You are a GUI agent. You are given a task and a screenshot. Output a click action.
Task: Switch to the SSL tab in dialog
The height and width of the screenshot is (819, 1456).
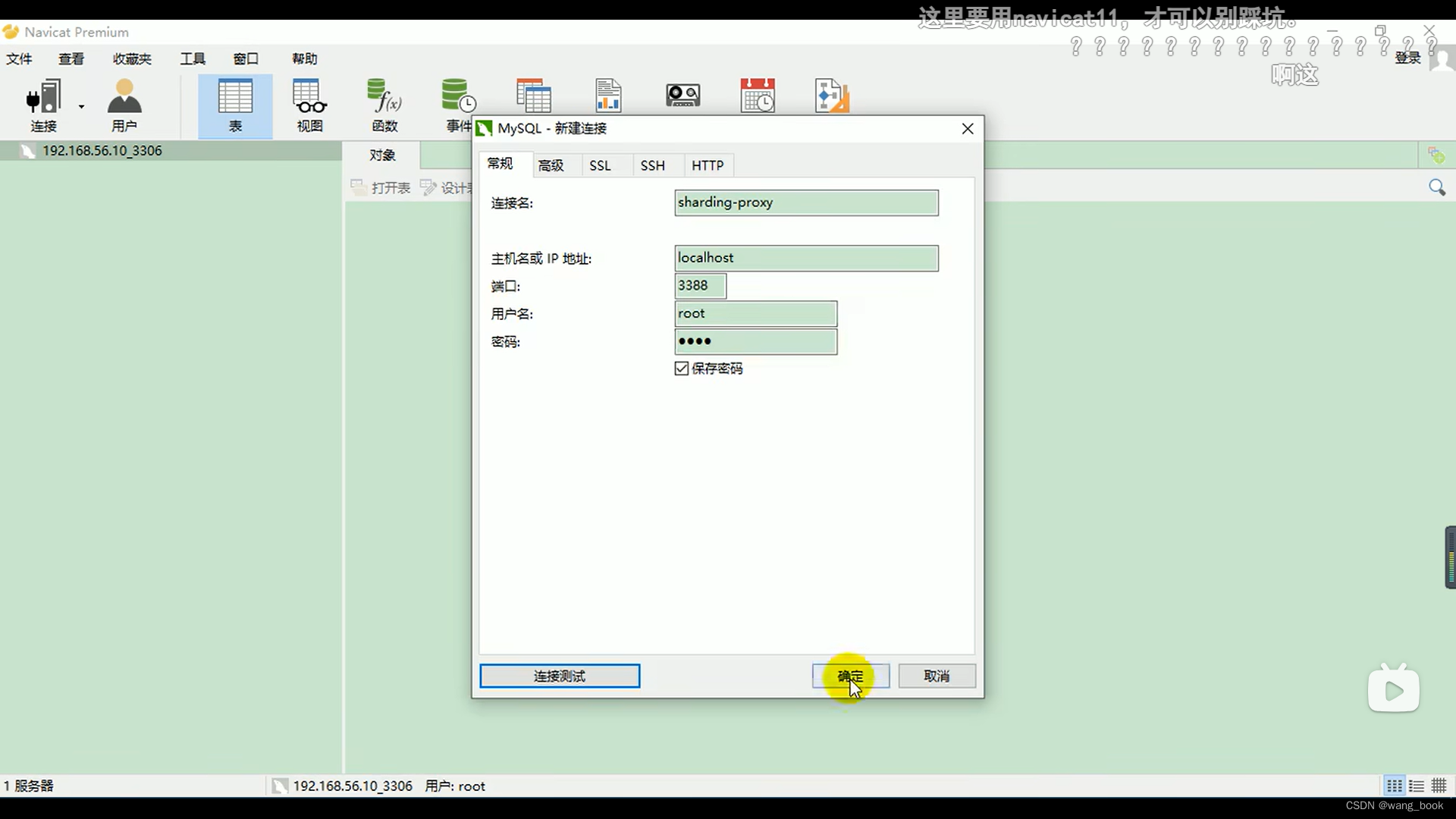pyautogui.click(x=600, y=165)
